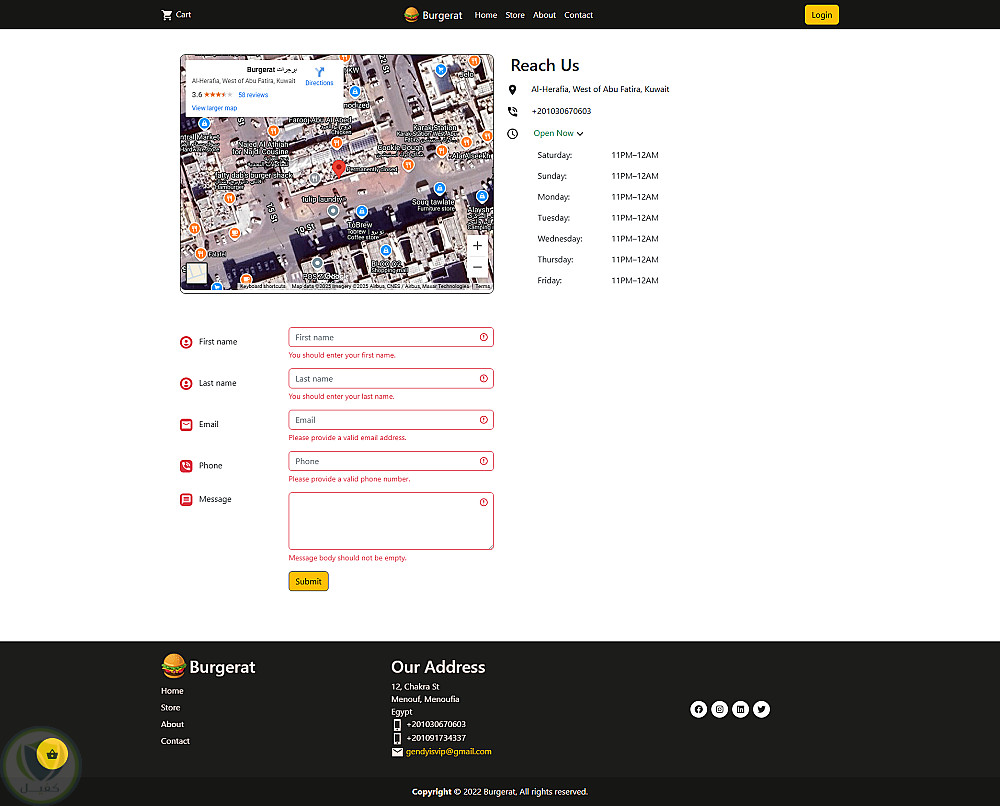
Task: Click the error icon in Message area
Action: tap(483, 502)
